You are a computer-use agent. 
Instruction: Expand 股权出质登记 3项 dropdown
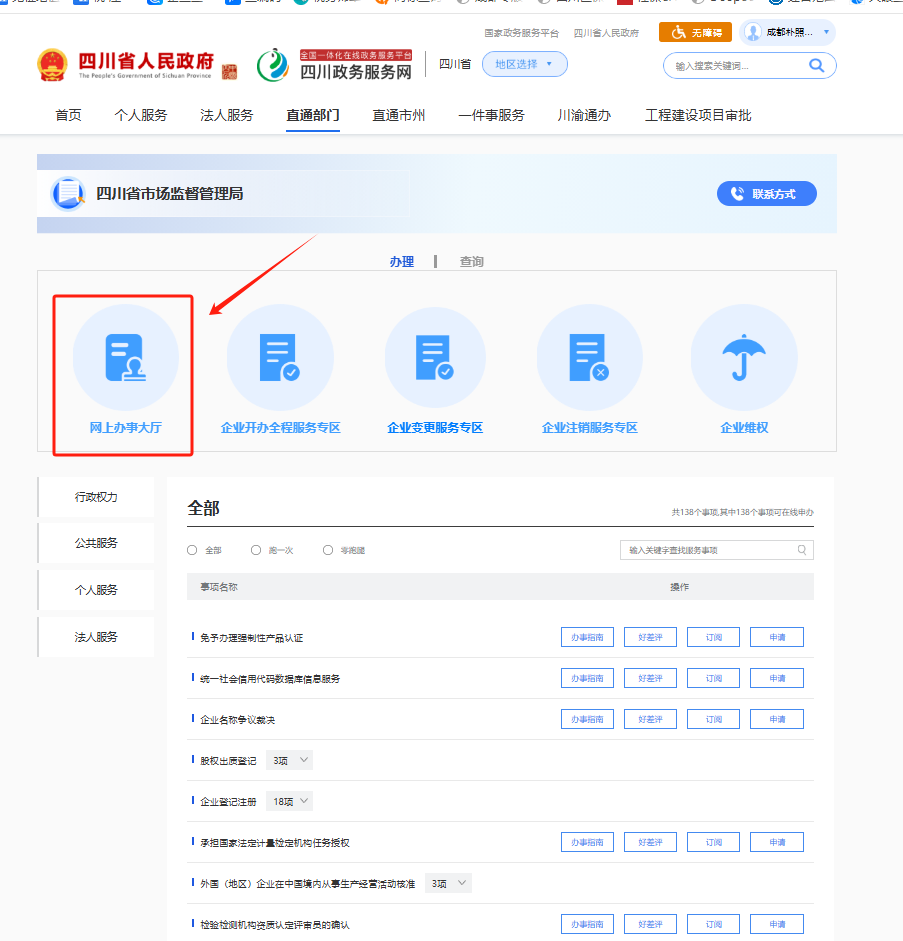coord(291,760)
